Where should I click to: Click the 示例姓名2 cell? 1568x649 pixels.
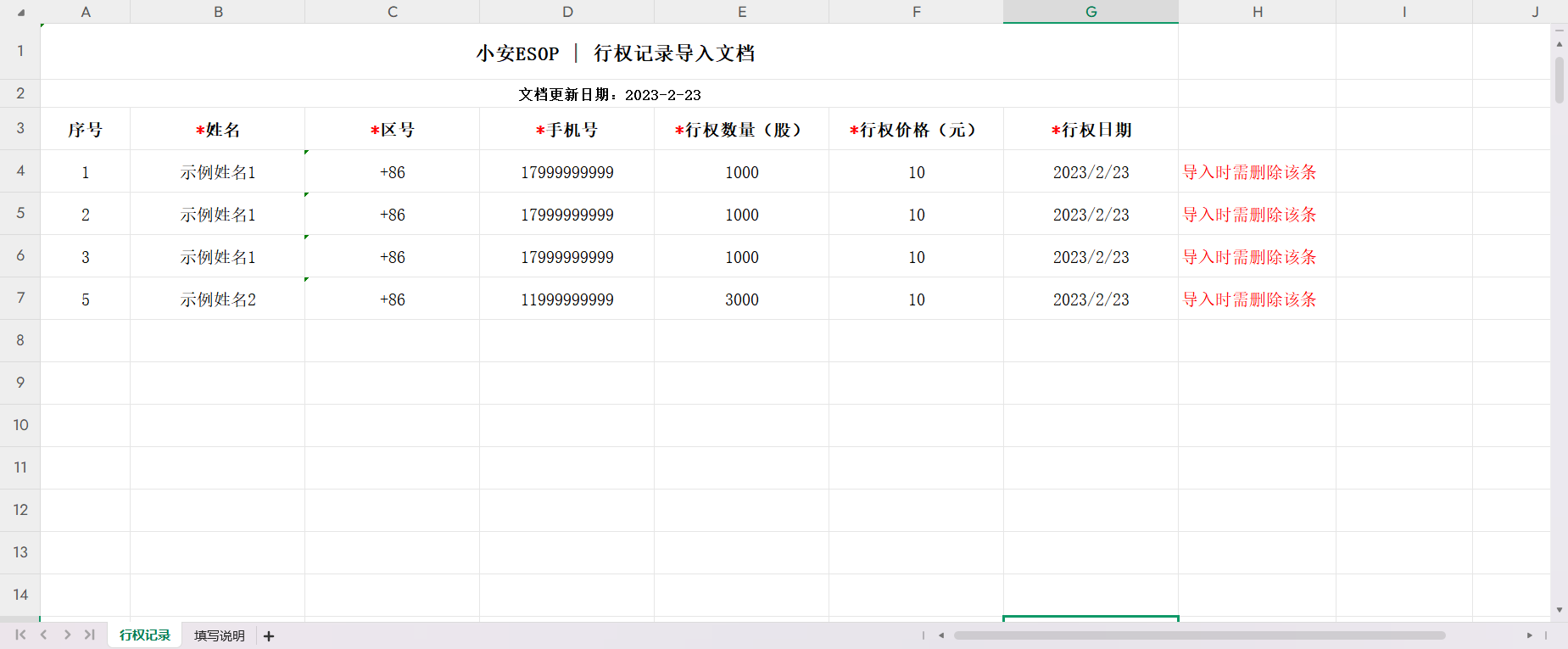click(218, 299)
